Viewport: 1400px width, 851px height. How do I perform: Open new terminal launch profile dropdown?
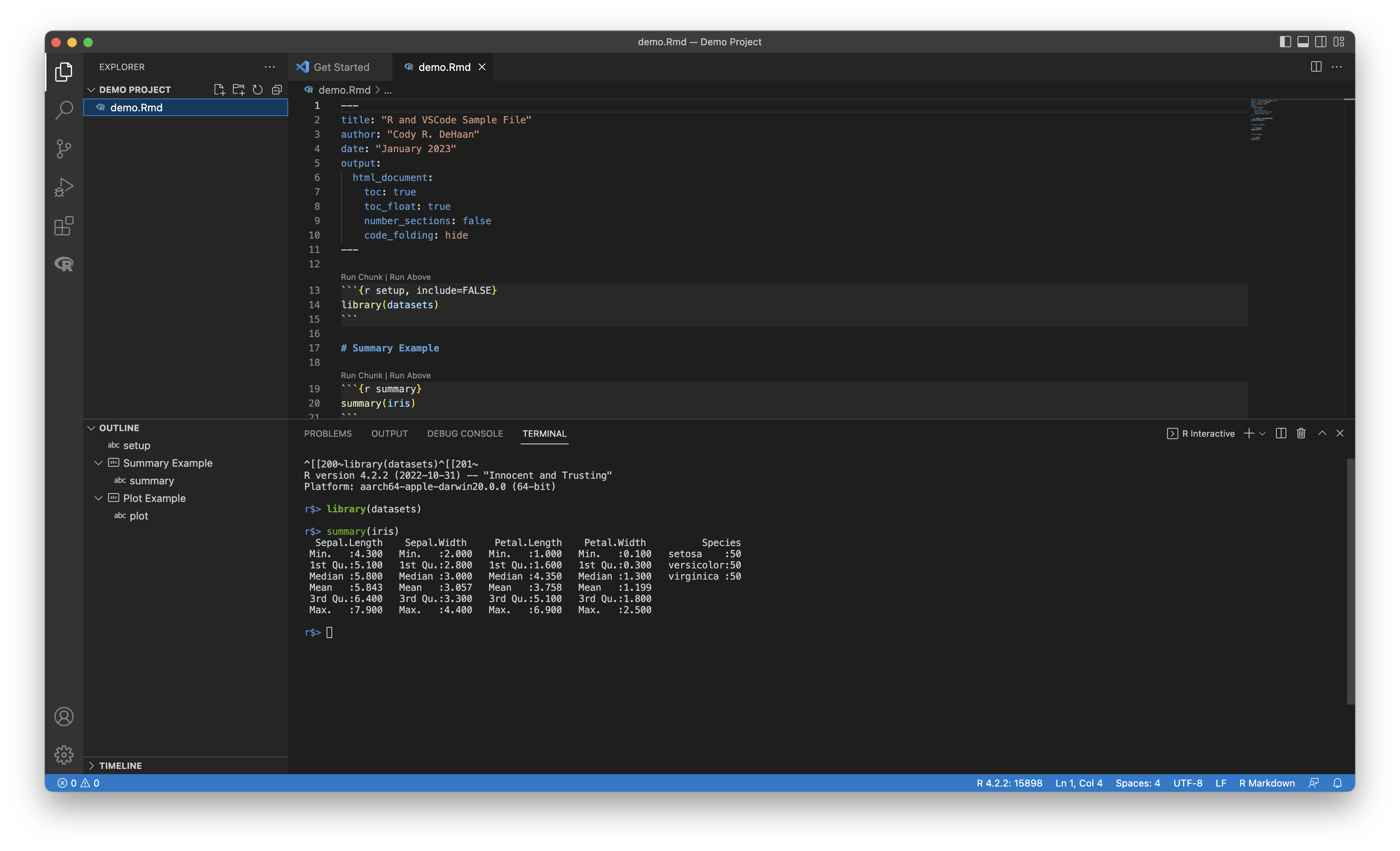click(x=1262, y=434)
